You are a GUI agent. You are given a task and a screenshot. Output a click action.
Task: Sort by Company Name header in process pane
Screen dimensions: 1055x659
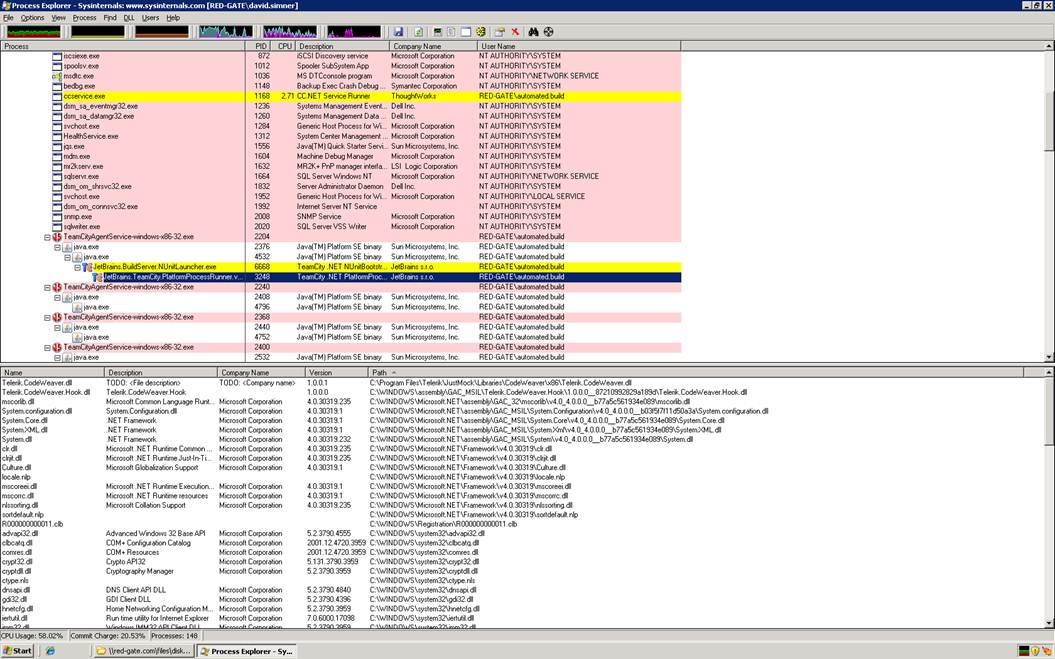pos(433,46)
